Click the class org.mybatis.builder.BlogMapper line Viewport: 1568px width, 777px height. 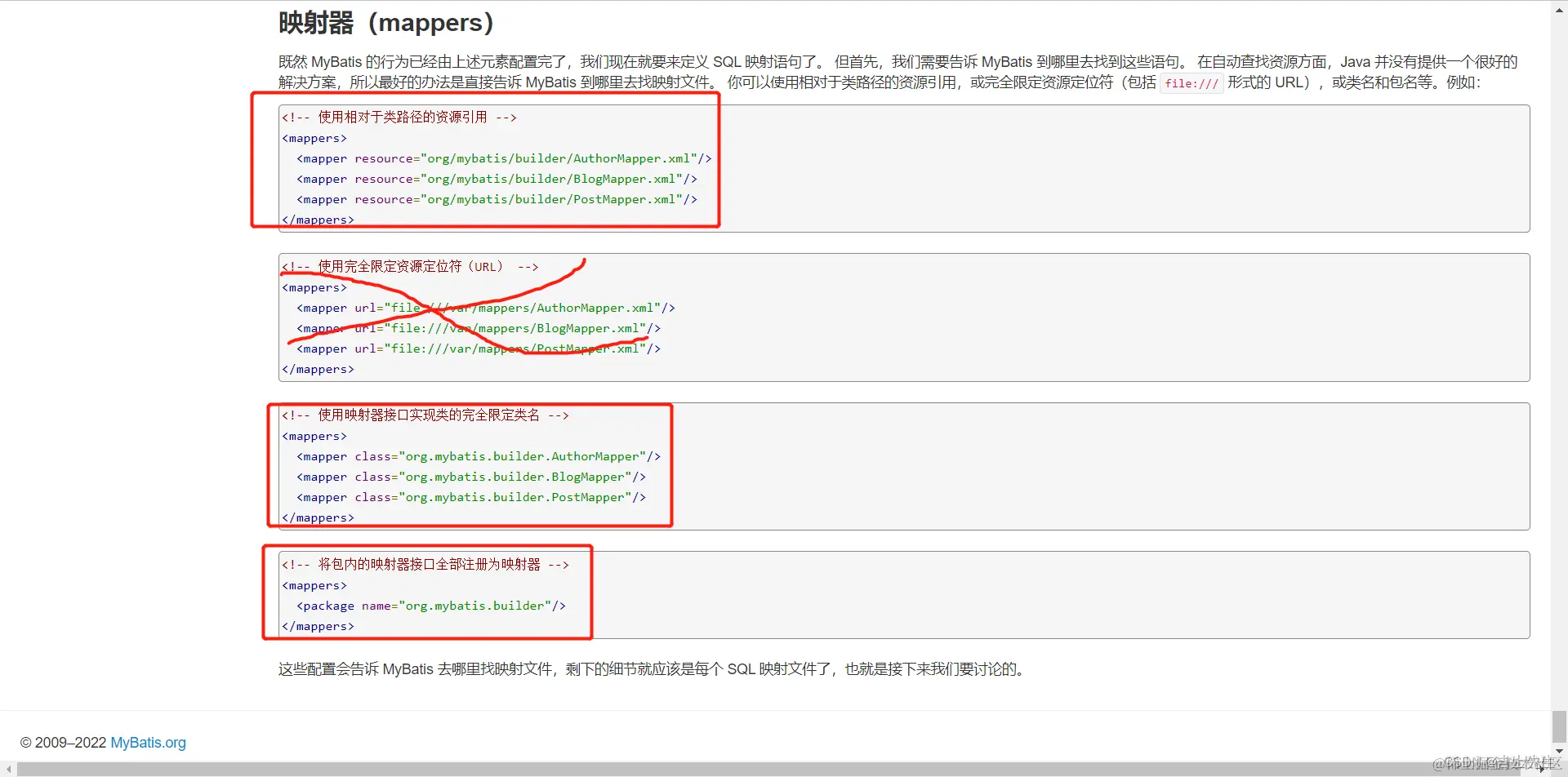[471, 477]
